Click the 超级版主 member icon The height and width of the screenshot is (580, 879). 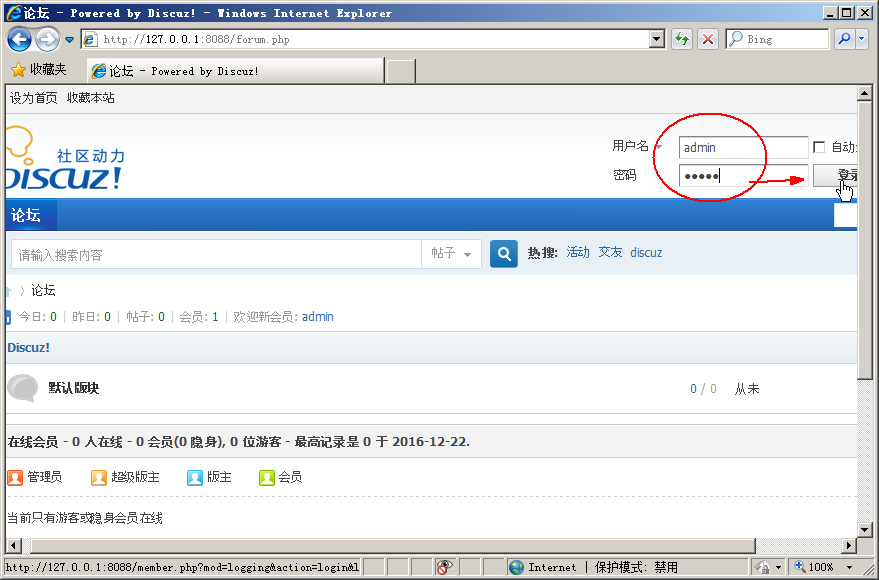[x=99, y=477]
